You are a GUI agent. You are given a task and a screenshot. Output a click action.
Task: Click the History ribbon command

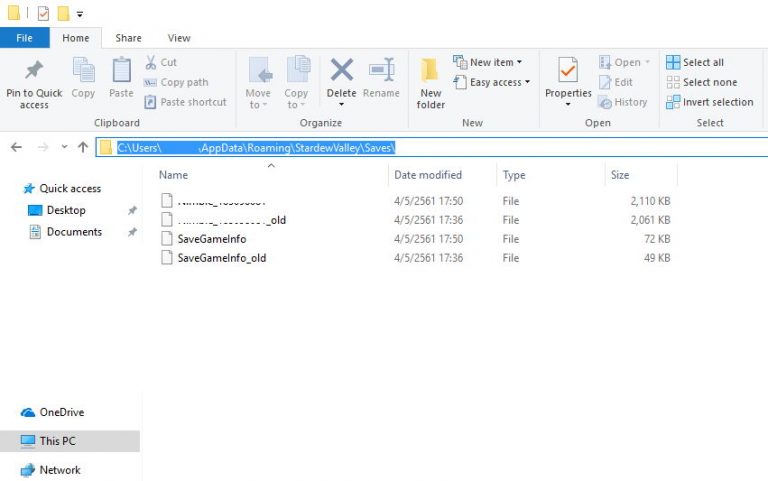click(x=623, y=102)
